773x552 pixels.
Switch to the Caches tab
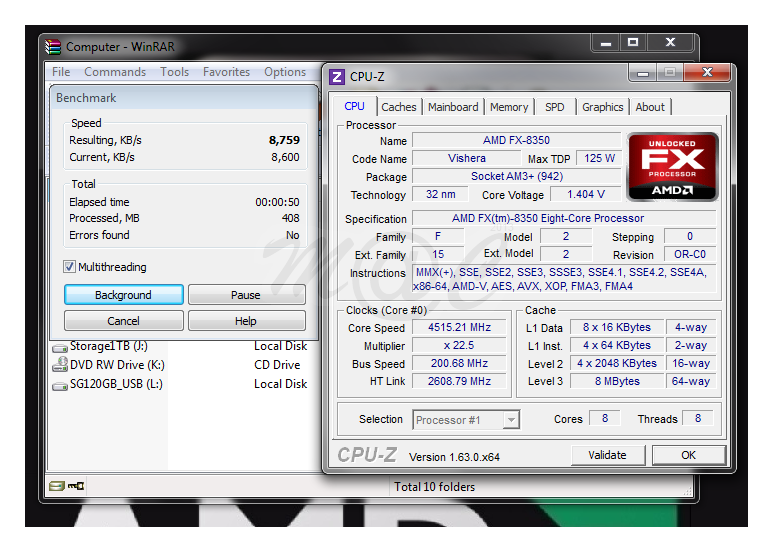399,107
